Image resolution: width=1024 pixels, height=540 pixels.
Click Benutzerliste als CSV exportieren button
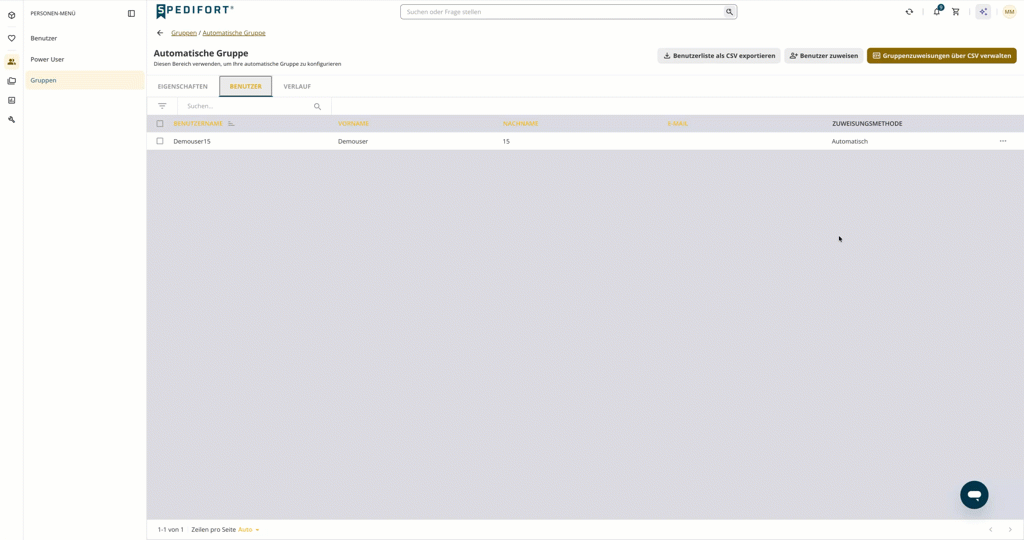(719, 56)
